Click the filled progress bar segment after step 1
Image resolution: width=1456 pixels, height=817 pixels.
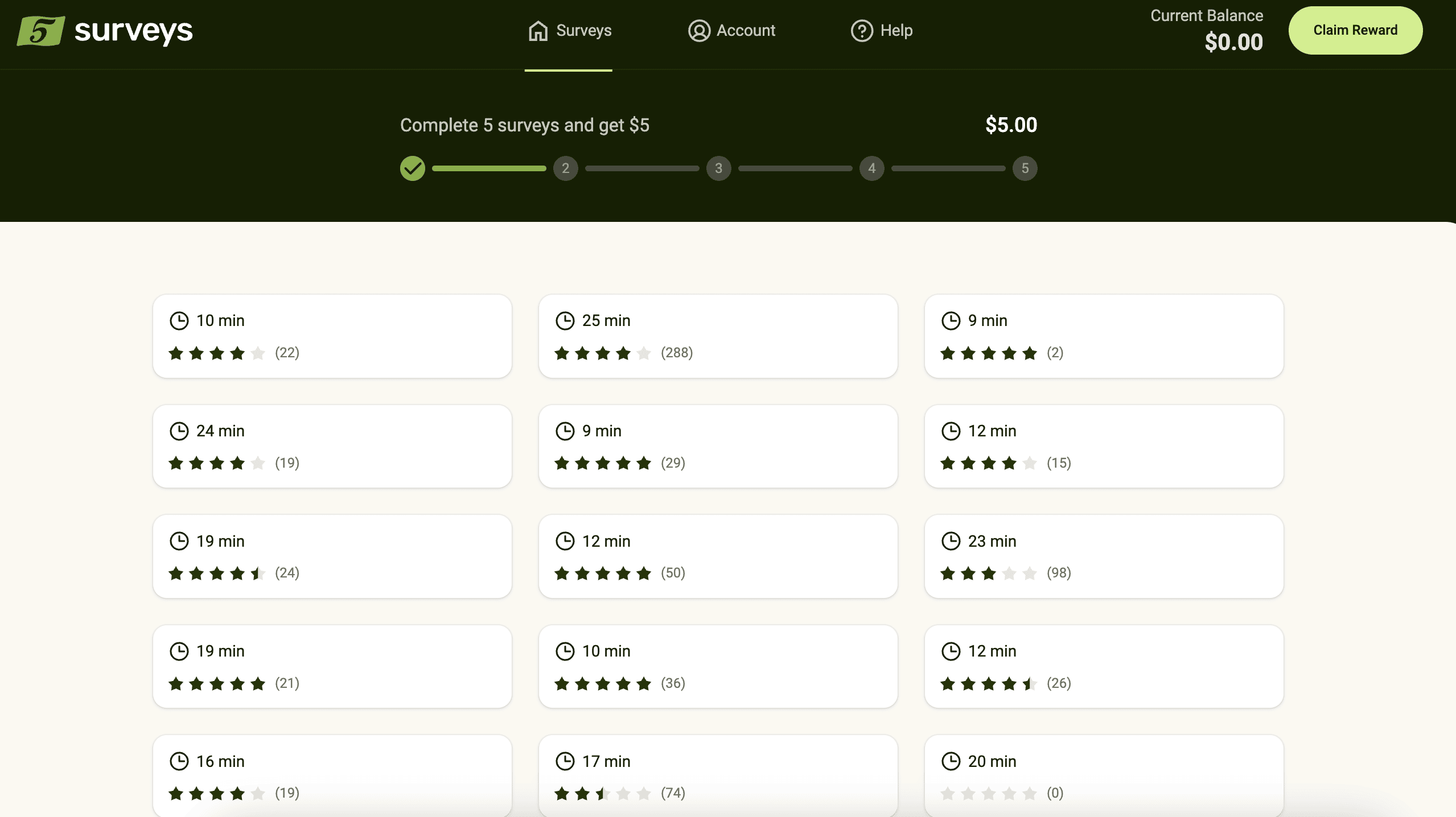click(488, 168)
